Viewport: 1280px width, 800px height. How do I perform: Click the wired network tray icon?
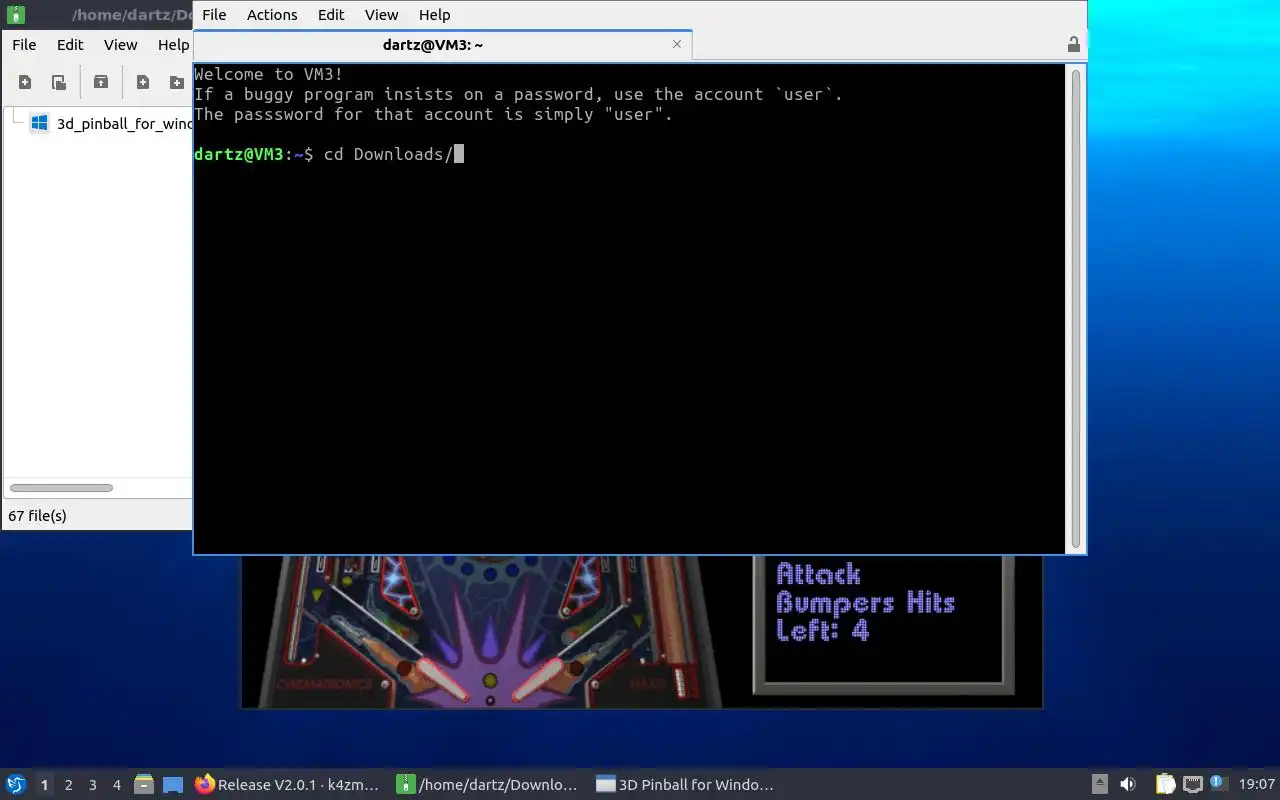(x=1192, y=785)
